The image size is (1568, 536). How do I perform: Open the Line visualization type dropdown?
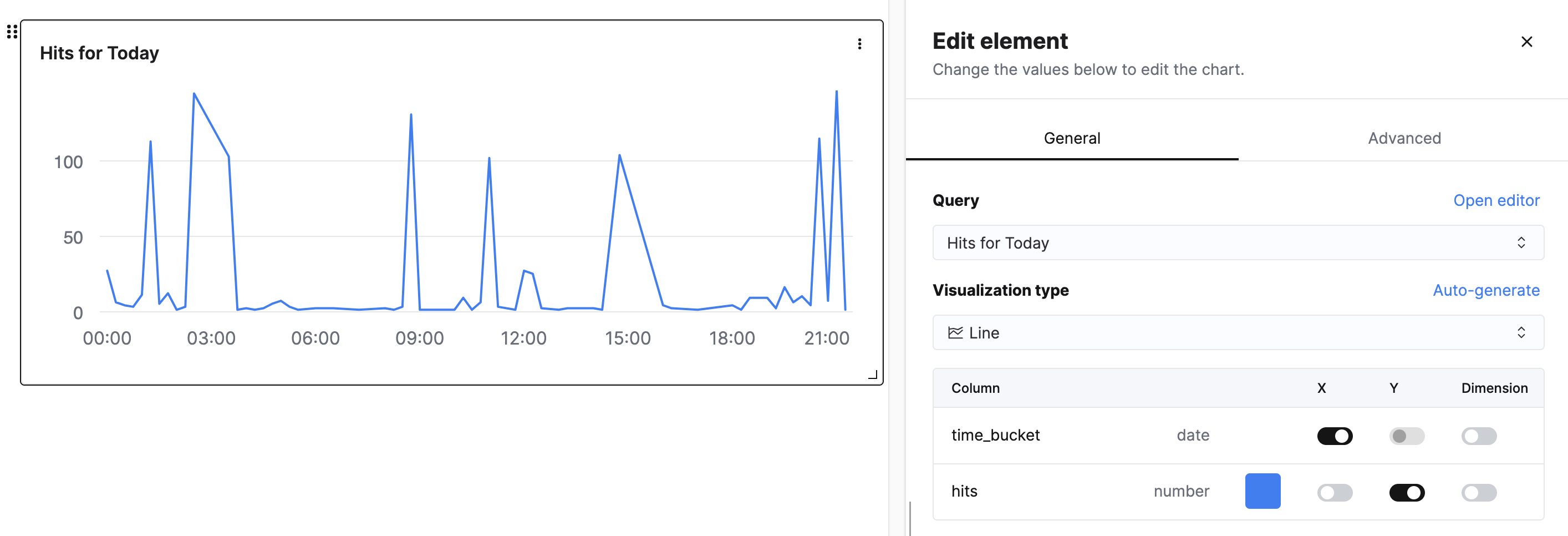click(x=1236, y=332)
